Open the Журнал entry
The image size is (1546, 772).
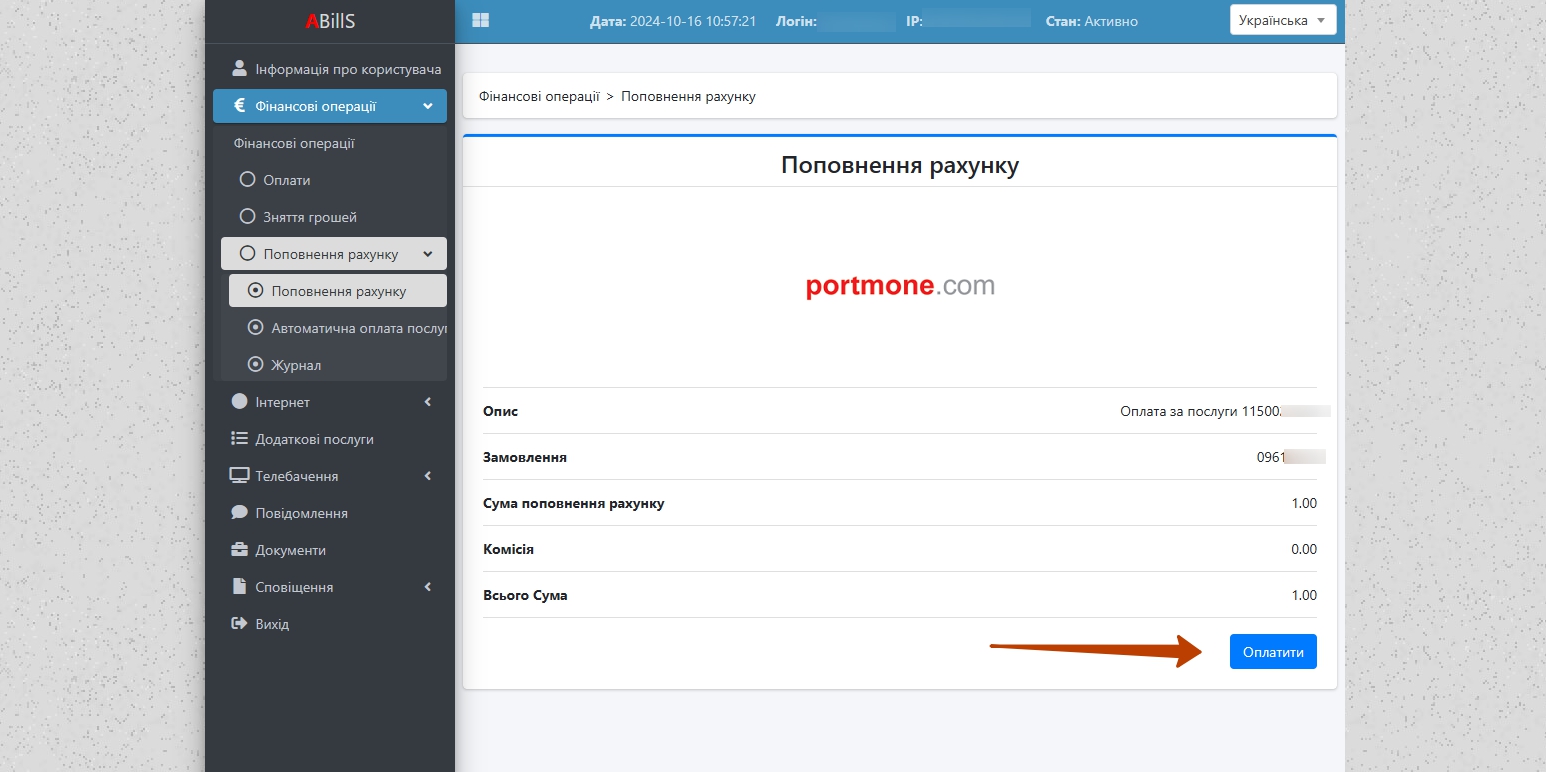338,365
